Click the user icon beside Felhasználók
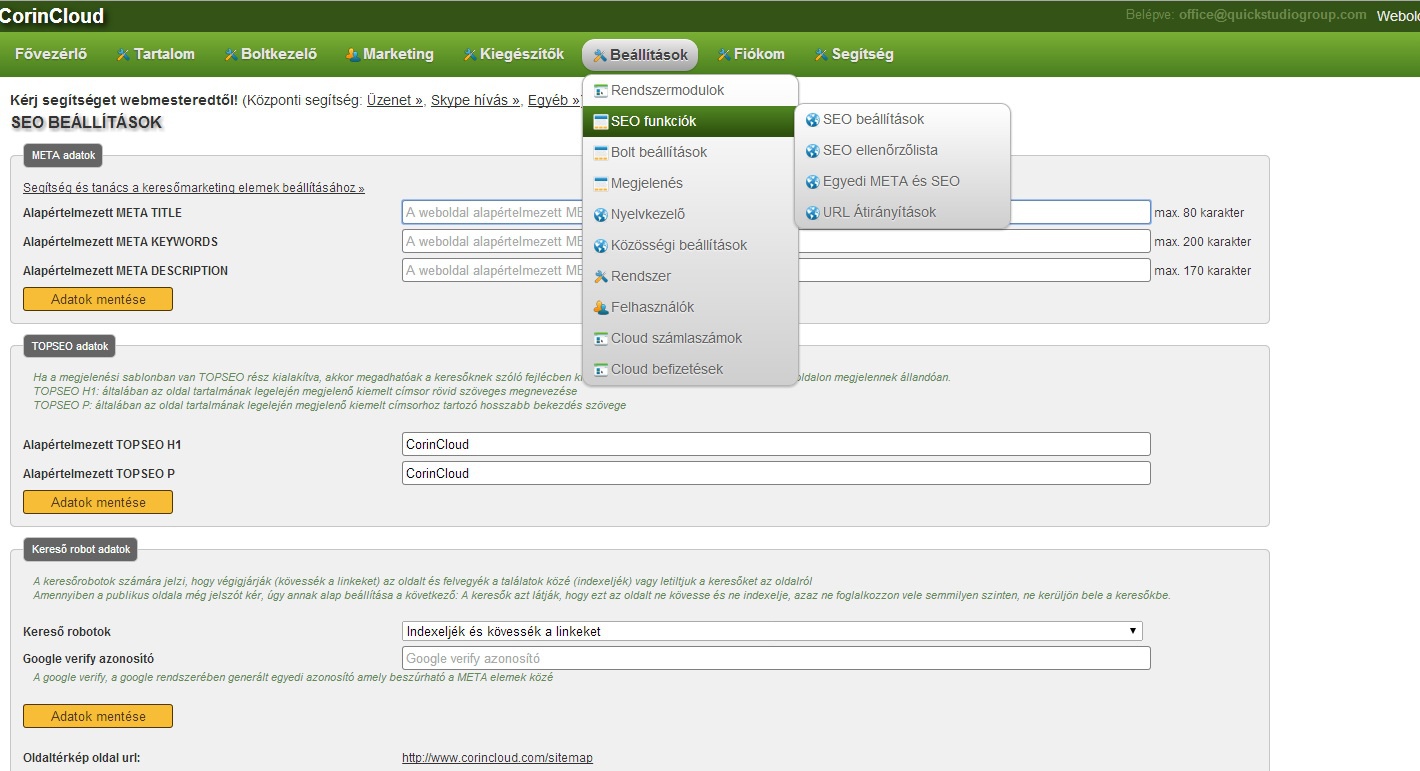1420x771 pixels. coord(601,308)
